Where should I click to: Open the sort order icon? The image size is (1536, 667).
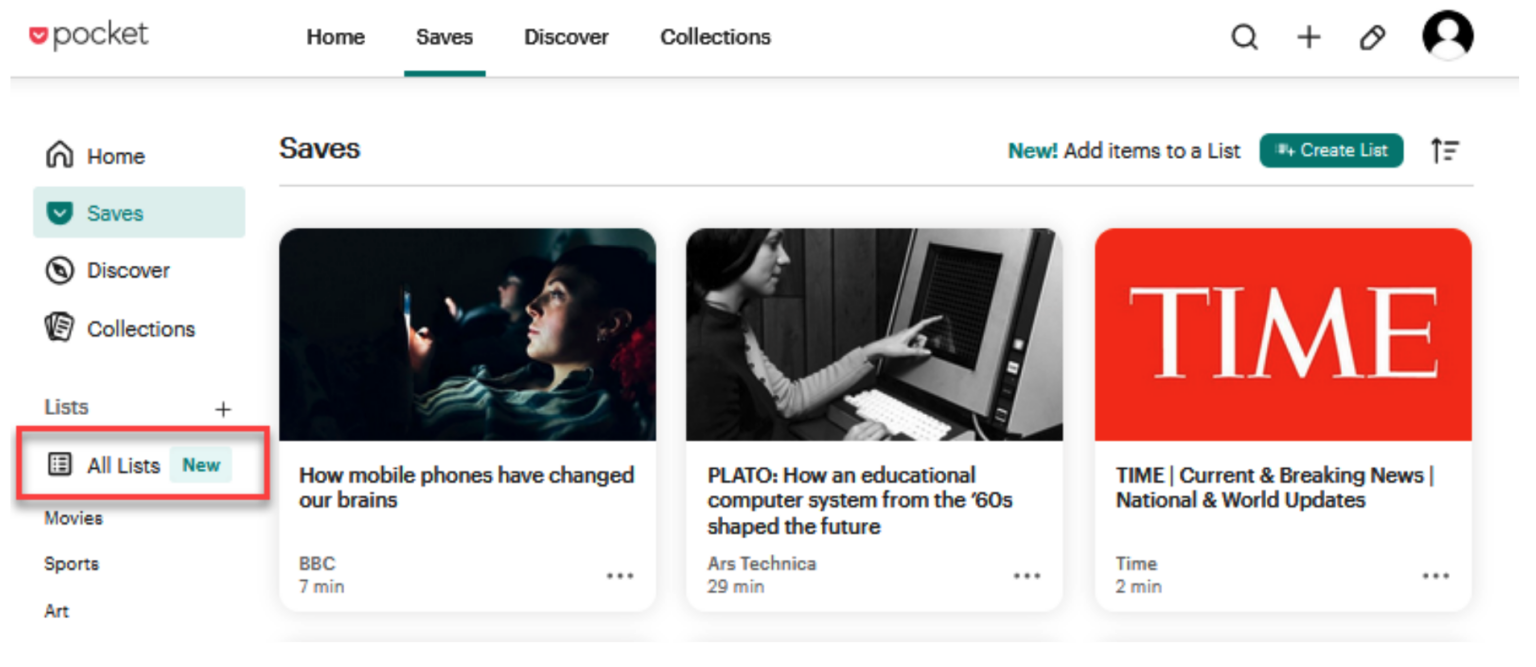click(x=1444, y=150)
